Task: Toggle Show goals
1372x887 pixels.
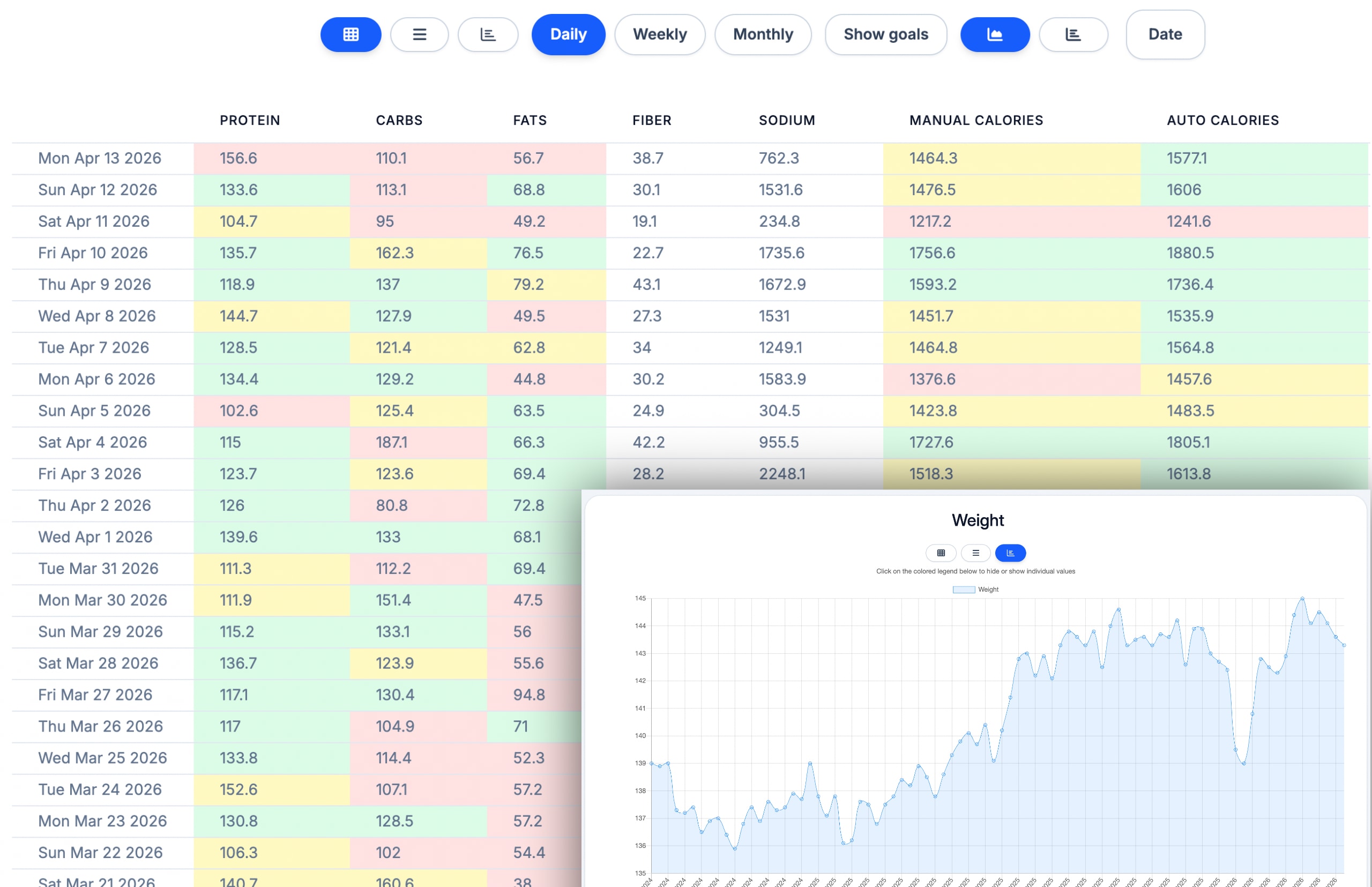Action: 885,34
